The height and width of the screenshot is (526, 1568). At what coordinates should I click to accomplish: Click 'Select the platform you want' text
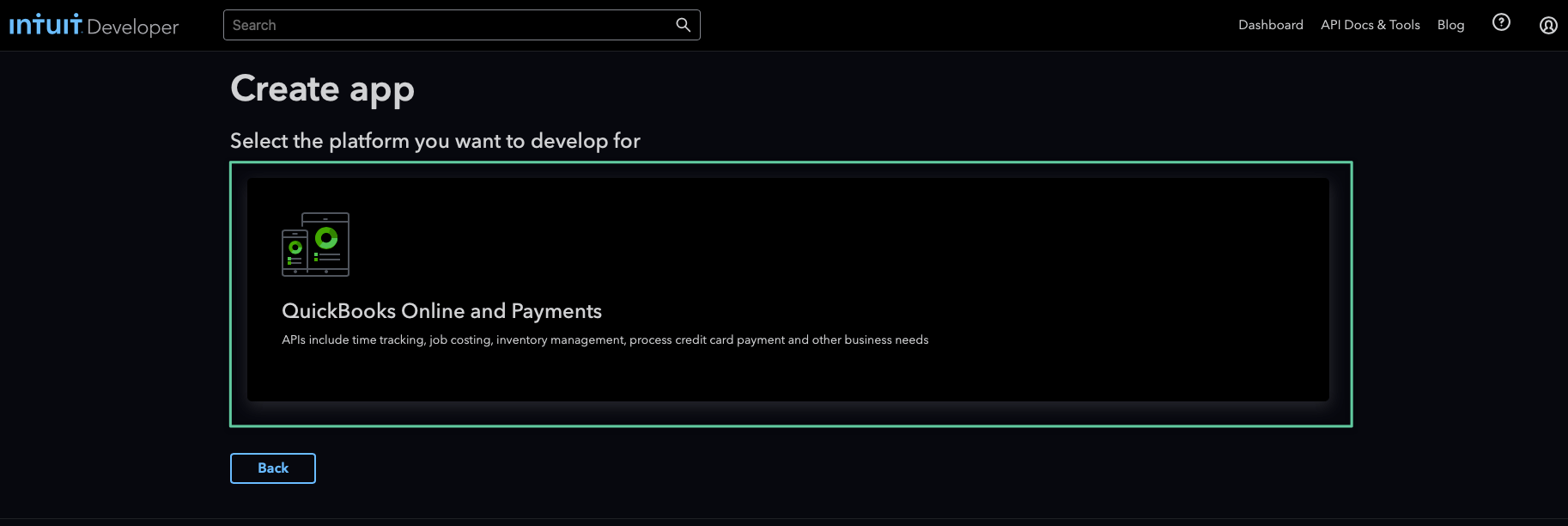click(435, 141)
